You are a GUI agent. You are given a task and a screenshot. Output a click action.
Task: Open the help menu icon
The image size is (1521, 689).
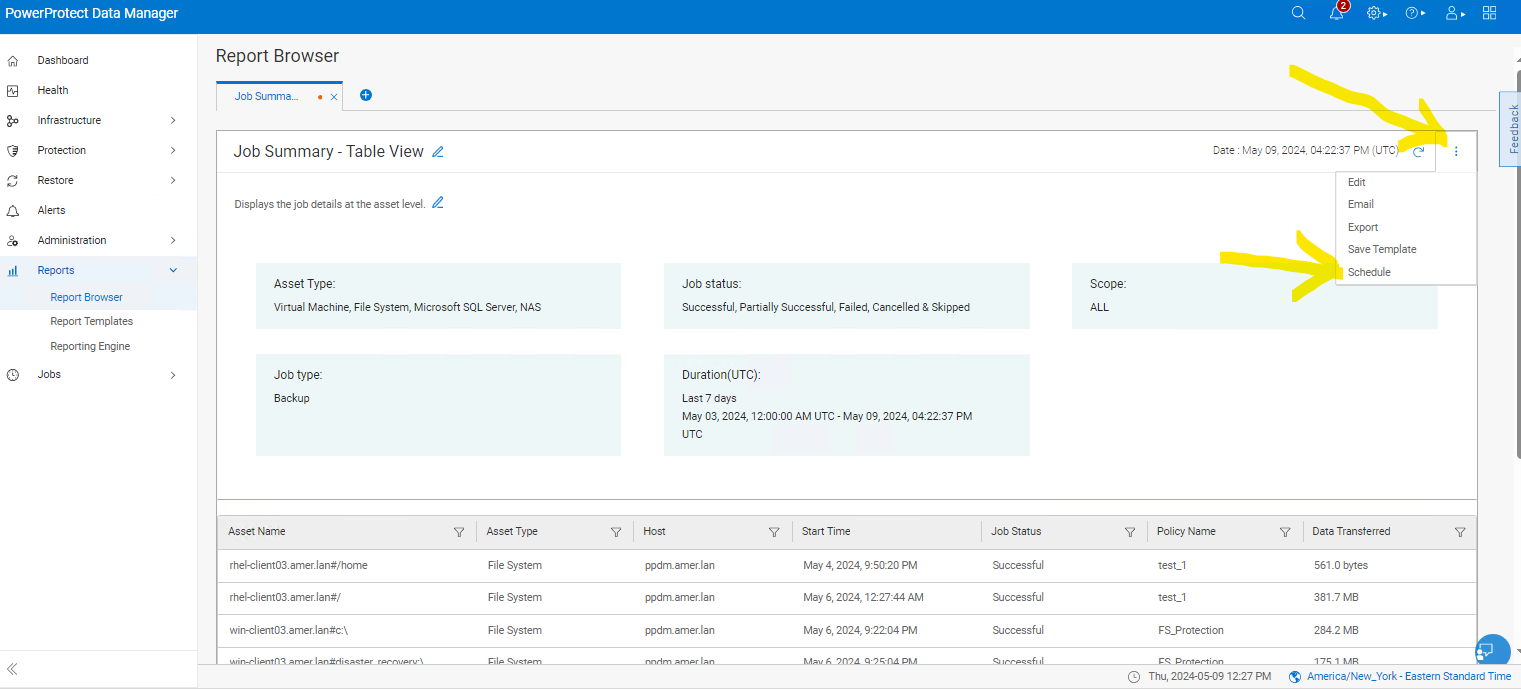click(x=1412, y=13)
